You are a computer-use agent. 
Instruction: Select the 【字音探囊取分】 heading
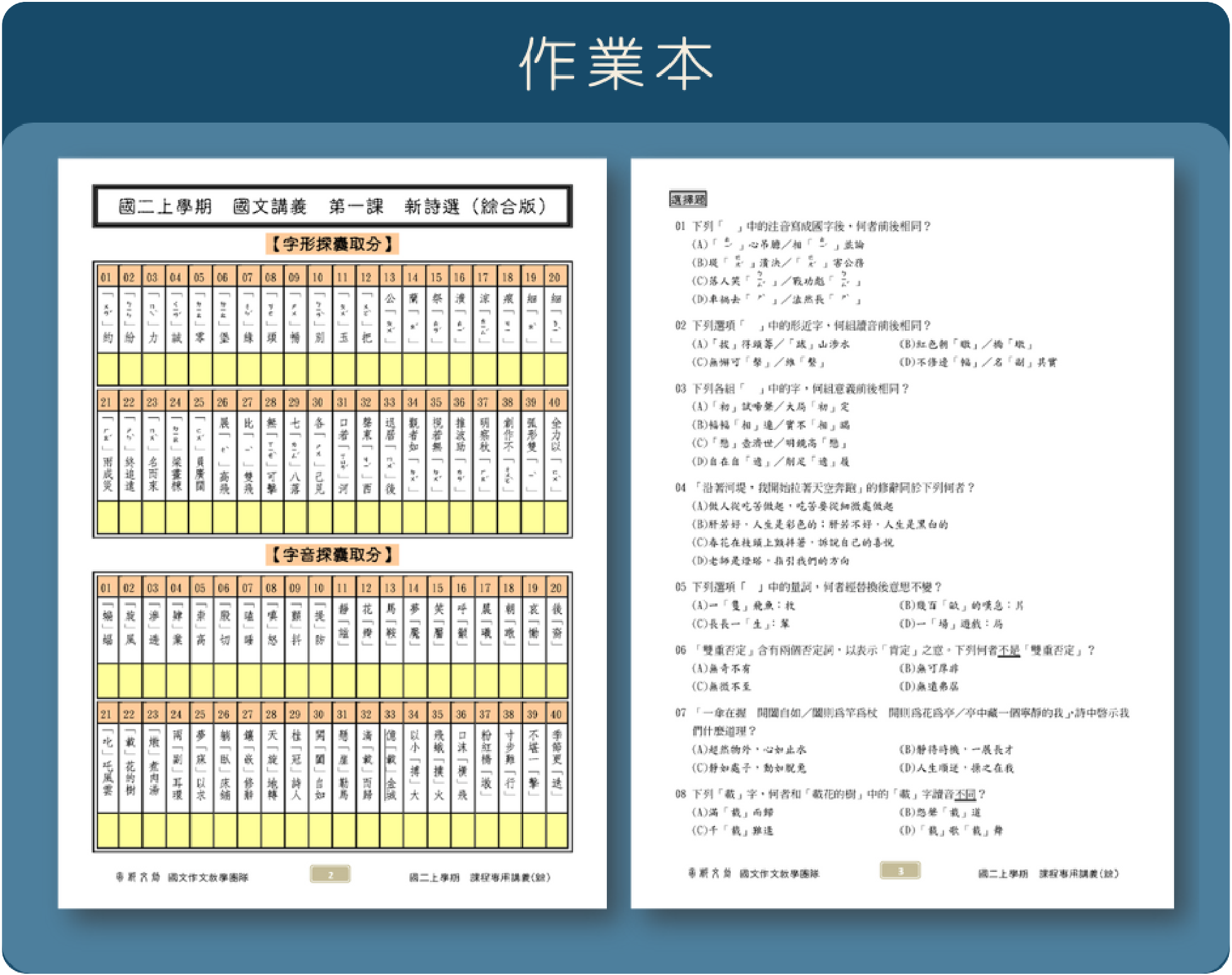[332, 554]
